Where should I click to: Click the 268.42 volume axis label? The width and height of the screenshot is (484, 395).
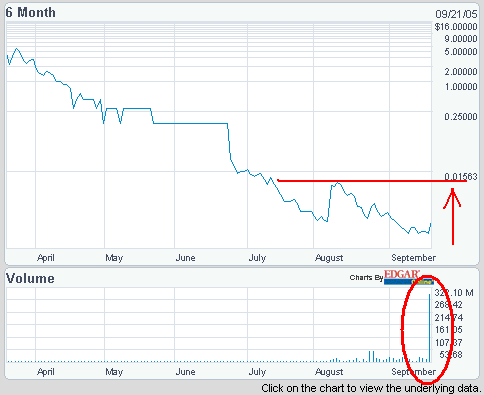coord(449,305)
